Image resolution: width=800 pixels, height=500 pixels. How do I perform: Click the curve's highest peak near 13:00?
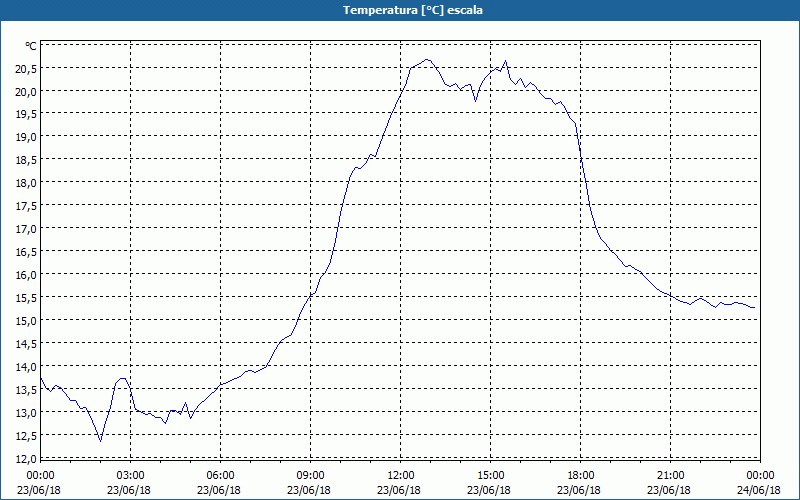pos(428,60)
